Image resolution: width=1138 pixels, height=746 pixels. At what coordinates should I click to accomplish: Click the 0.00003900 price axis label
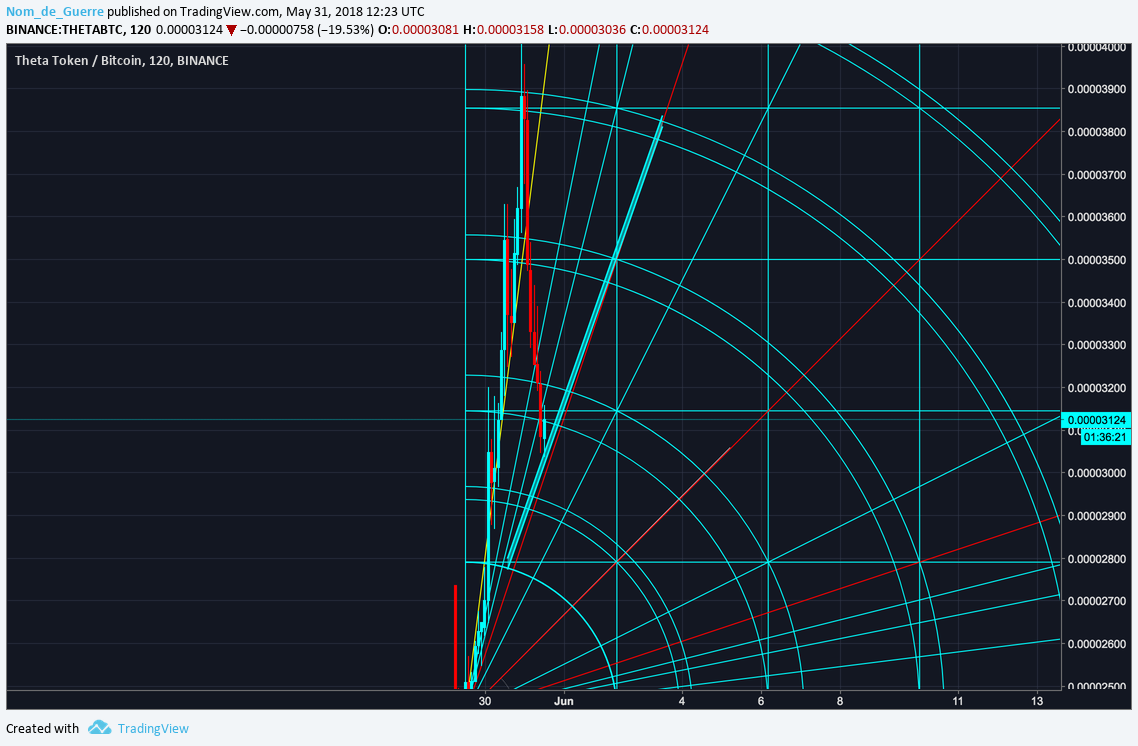[1097, 89]
